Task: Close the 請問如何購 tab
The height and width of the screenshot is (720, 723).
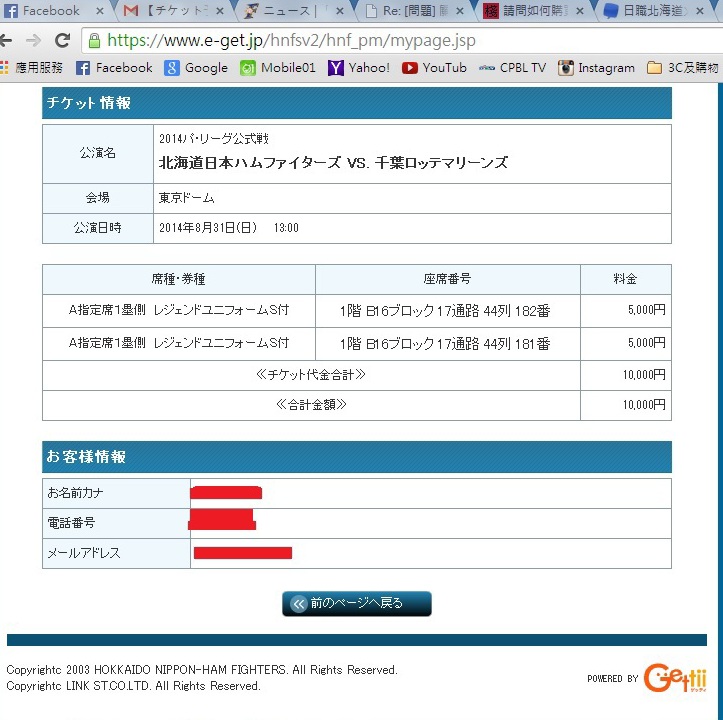Action: click(x=580, y=11)
